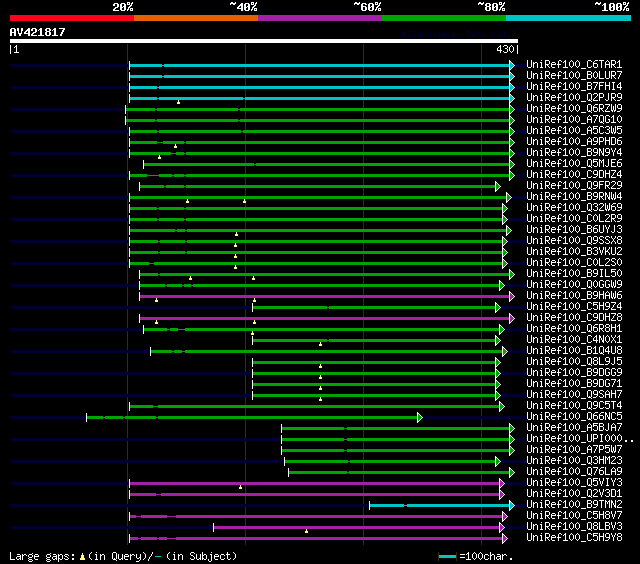Viewport: 640px width, 564px height.
Task: Click the red 20% identity legend segment
Action: pyautogui.click(x=72, y=18)
